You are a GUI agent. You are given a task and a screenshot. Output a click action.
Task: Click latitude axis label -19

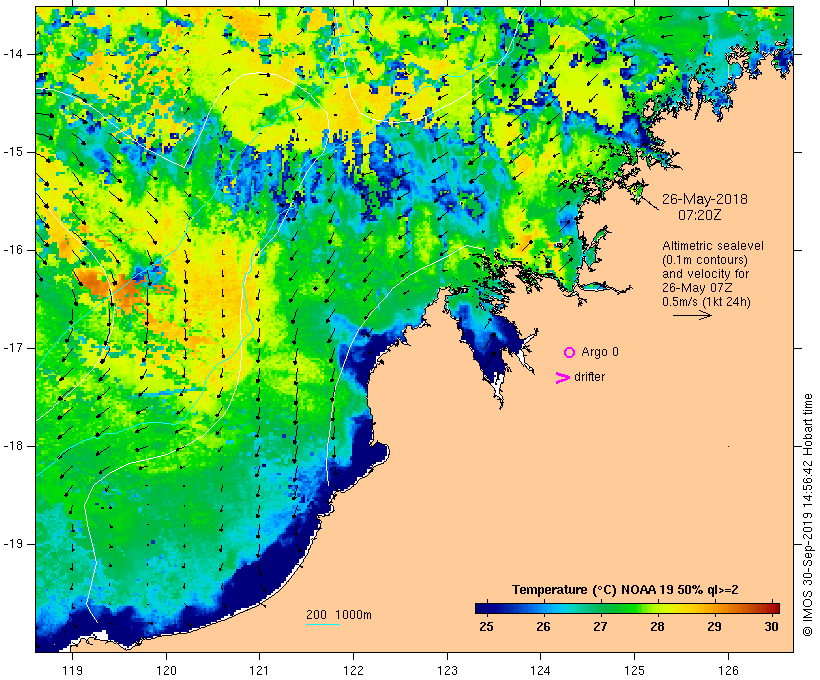(13, 544)
